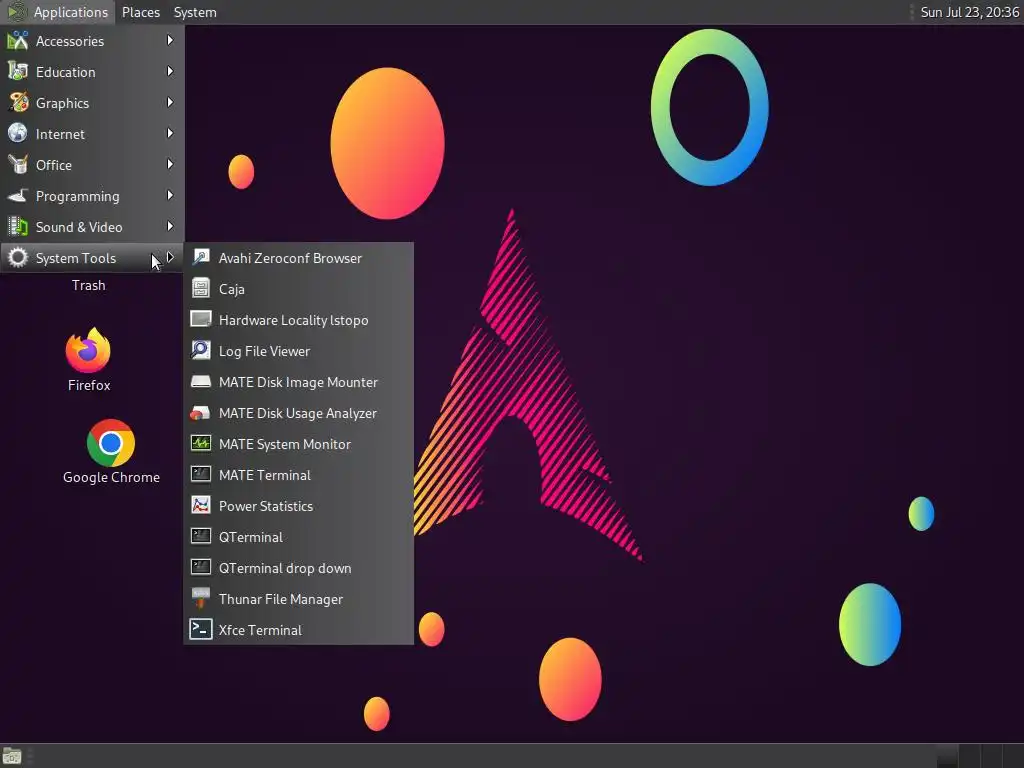Expand the System Tools submenu arrow
Viewport: 1024px width, 768px height.
(x=170, y=257)
